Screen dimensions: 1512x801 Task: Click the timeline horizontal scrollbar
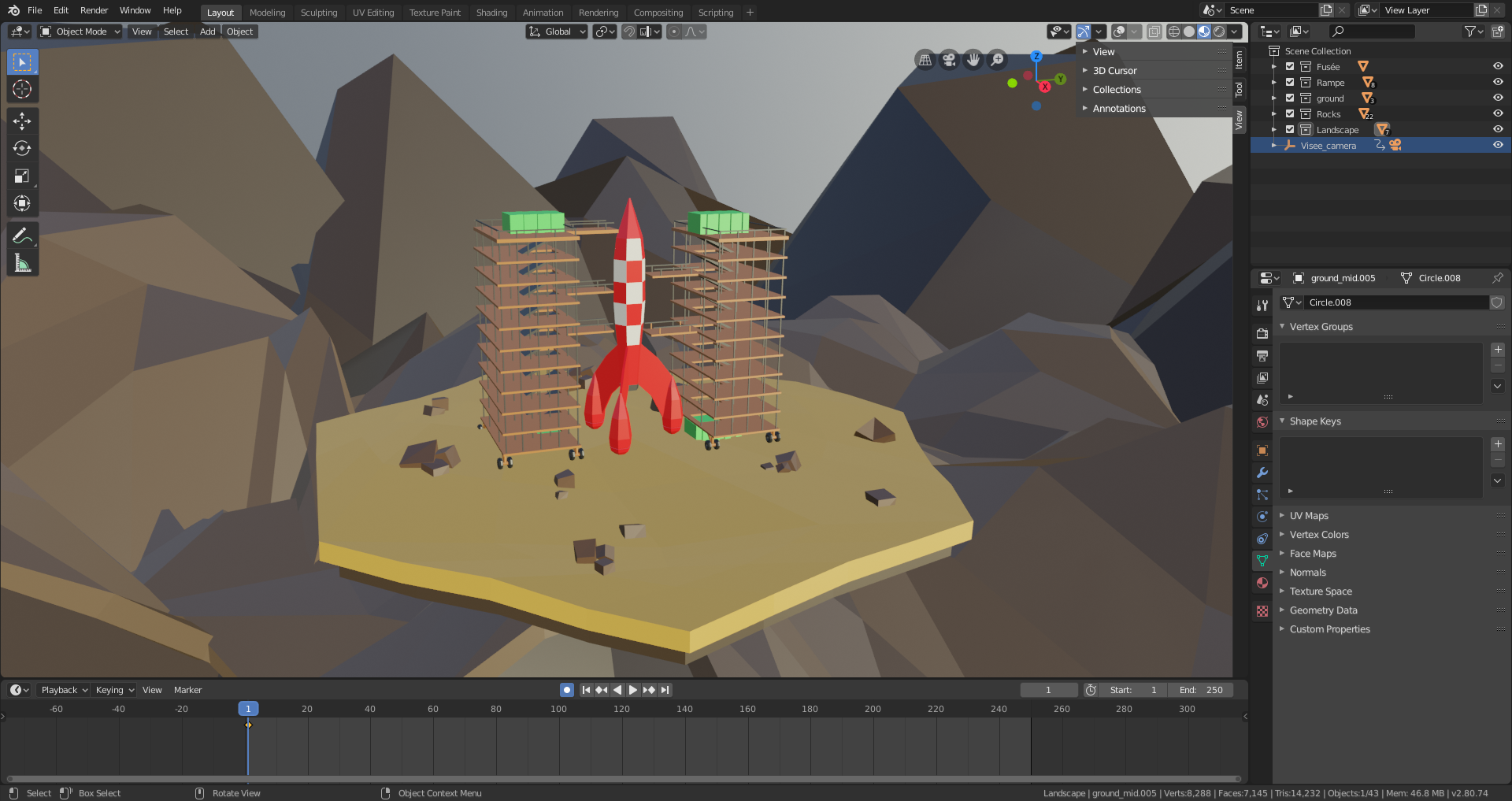click(622, 779)
